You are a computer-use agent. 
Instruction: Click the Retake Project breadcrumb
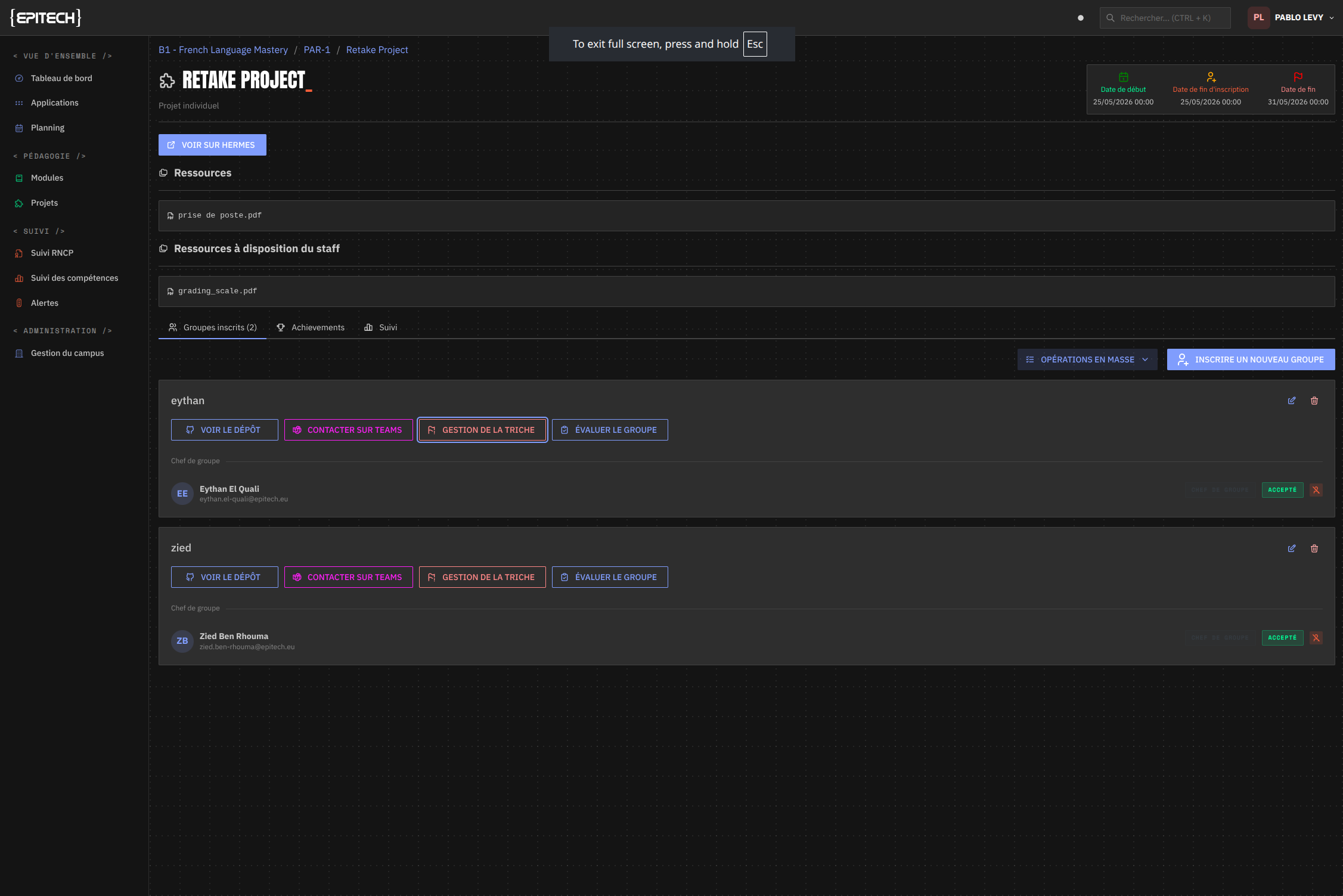click(377, 50)
